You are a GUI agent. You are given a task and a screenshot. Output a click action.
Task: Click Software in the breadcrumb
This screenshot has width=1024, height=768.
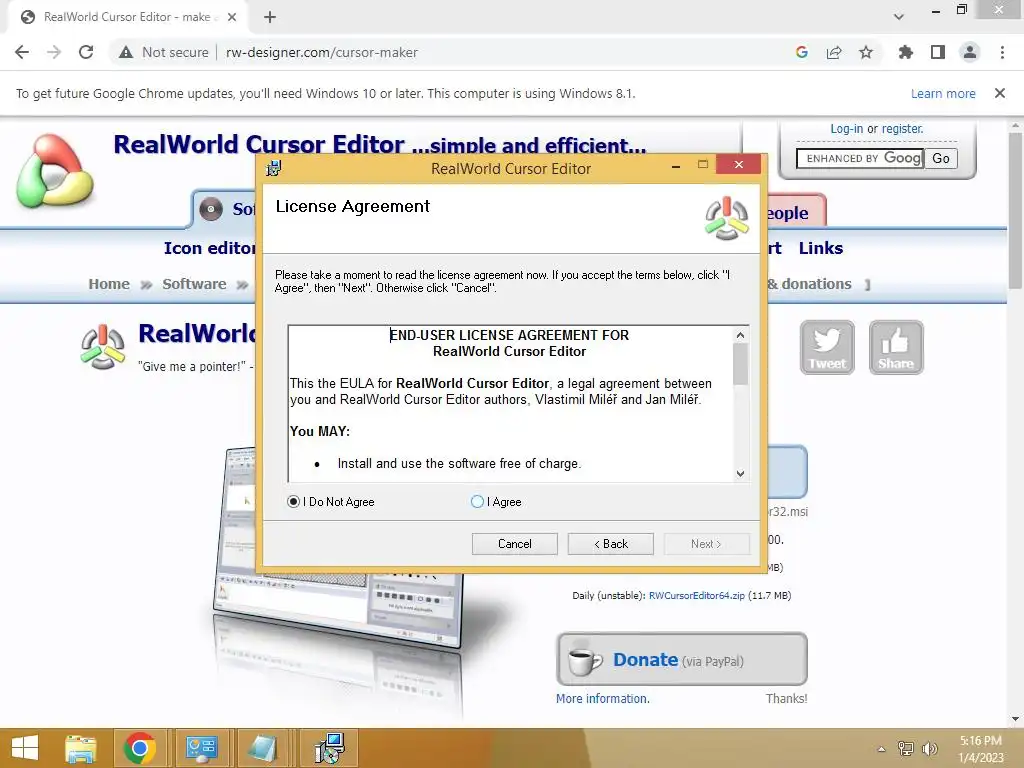[x=194, y=284]
